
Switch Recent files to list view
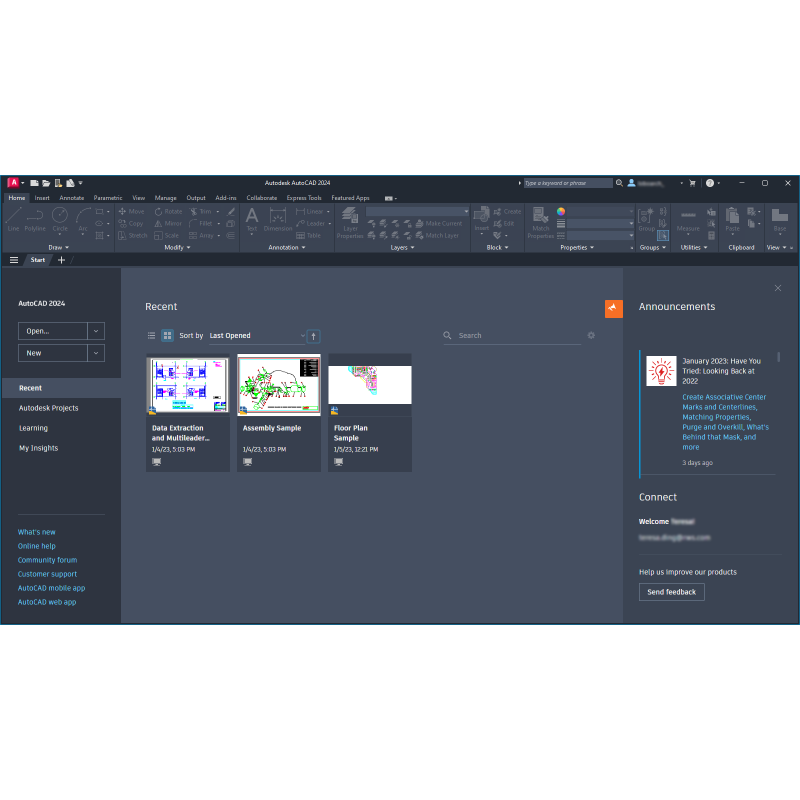[152, 336]
